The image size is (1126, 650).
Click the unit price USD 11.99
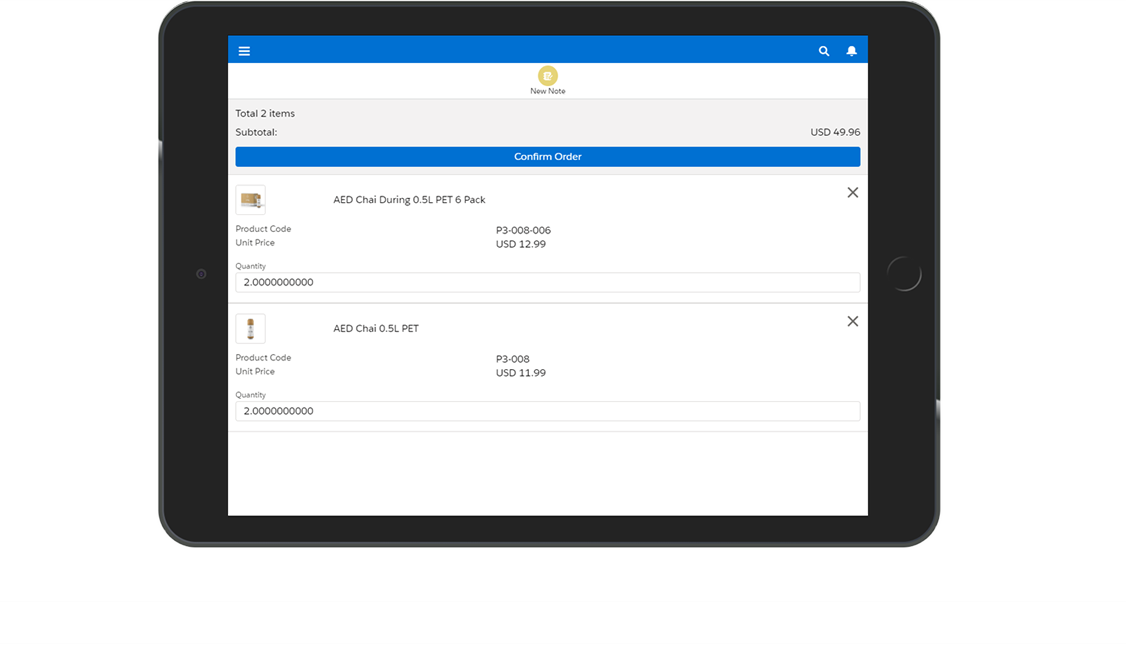tap(521, 374)
